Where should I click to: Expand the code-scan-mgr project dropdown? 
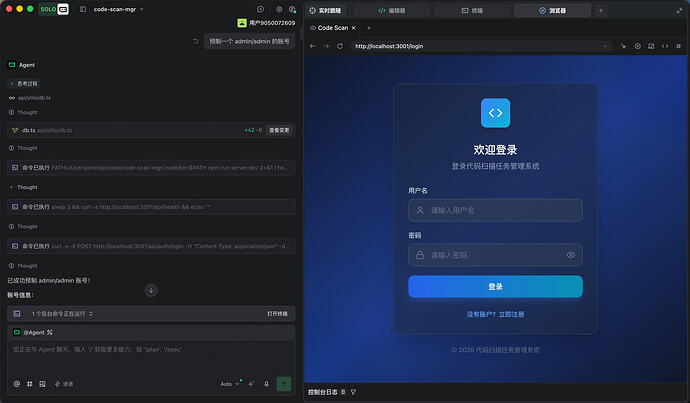coord(118,9)
